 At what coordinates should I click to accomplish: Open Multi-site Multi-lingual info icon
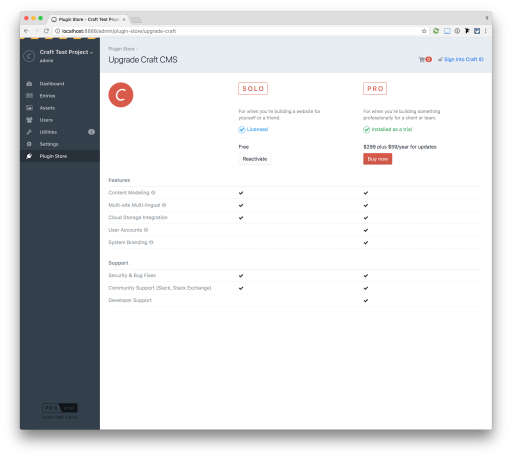point(164,205)
